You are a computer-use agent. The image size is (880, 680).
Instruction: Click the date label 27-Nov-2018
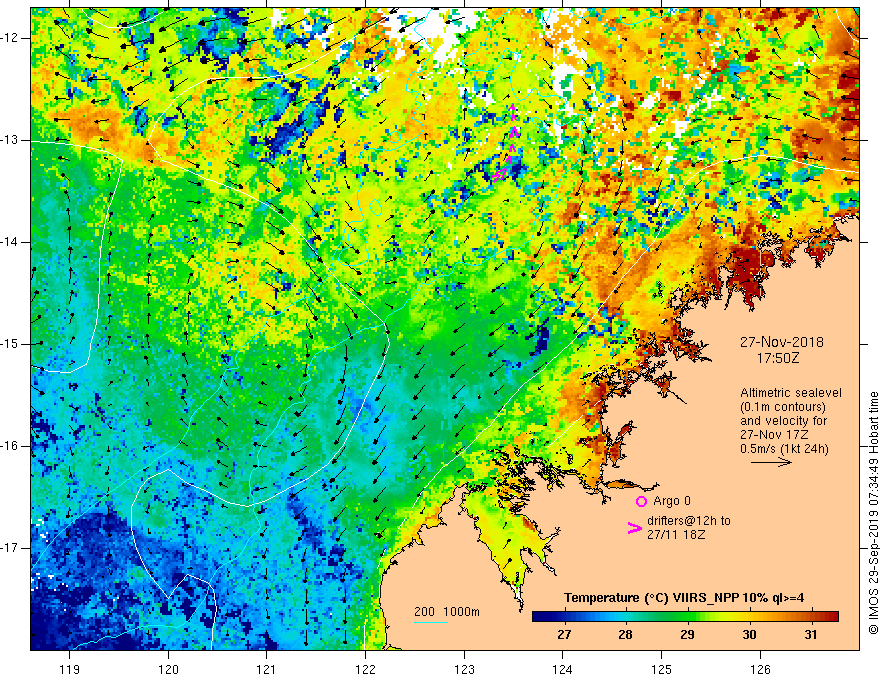(781, 342)
